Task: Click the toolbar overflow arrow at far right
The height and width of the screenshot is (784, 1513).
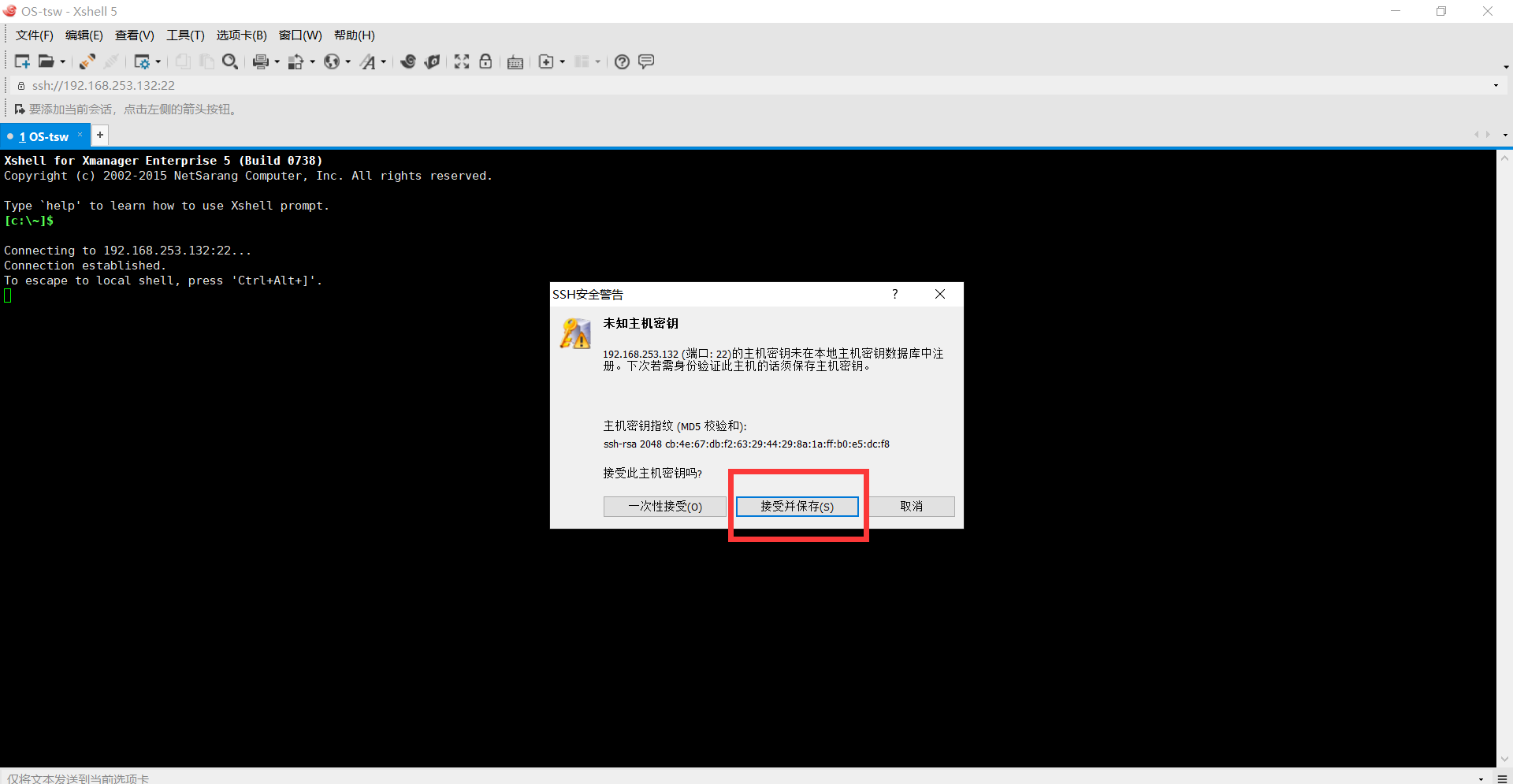Action: coord(1506,67)
